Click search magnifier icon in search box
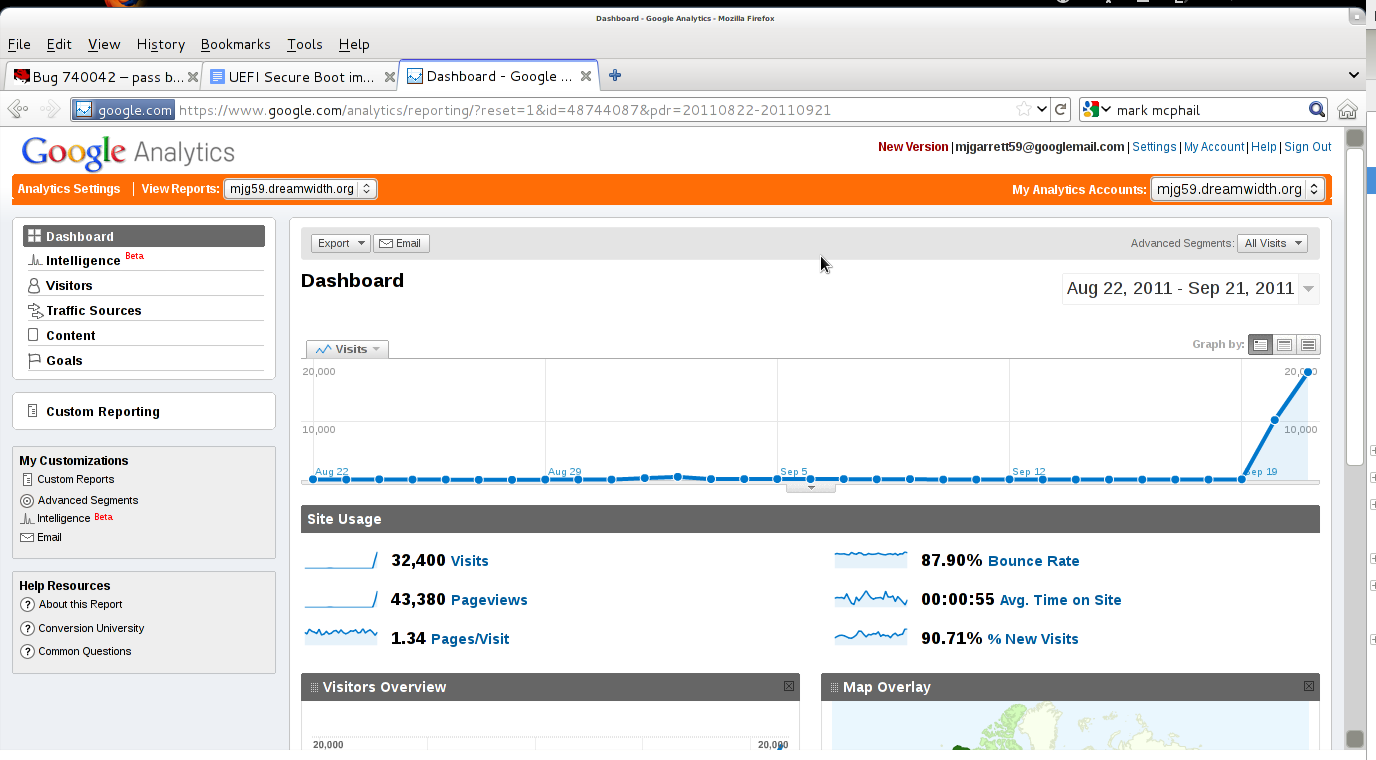The width and height of the screenshot is (1376, 760). tap(1317, 110)
